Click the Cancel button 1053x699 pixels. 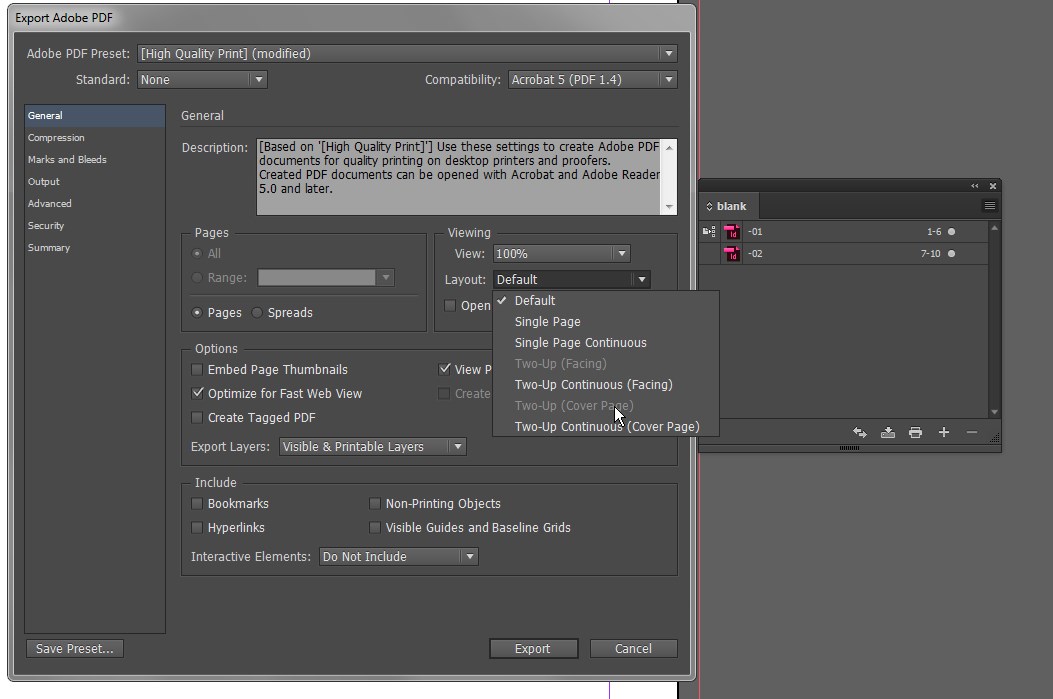pyautogui.click(x=633, y=649)
